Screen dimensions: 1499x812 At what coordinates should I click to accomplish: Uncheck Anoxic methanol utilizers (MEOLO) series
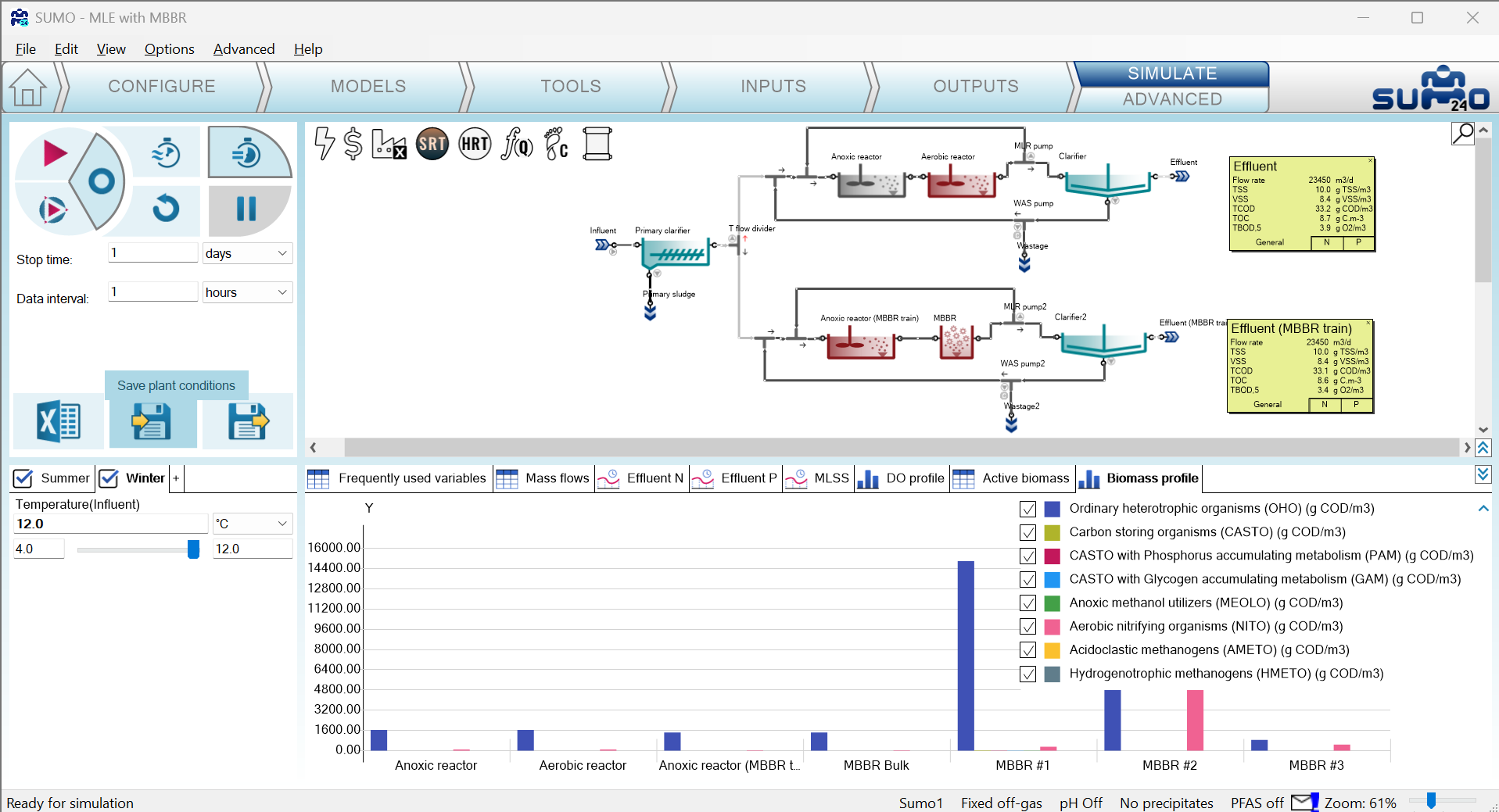pos(1027,603)
